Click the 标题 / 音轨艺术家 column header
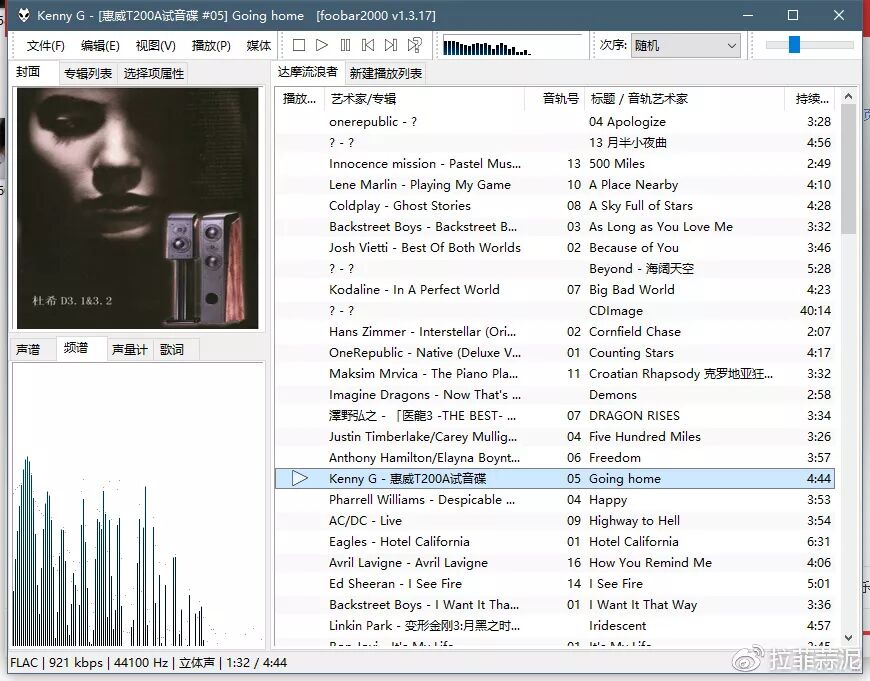The height and width of the screenshot is (681, 870). click(684, 99)
